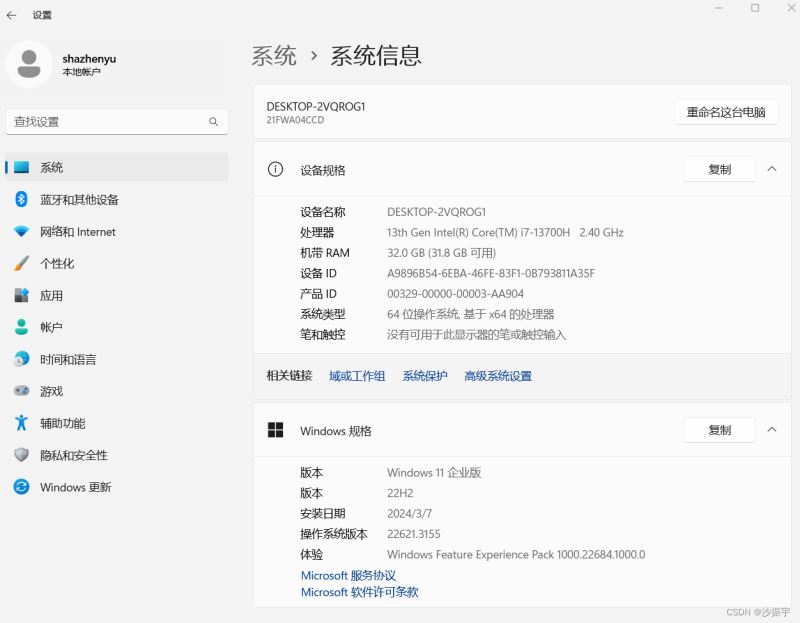Copy Windows specs with Windows 规格 复制 button

coord(719,430)
